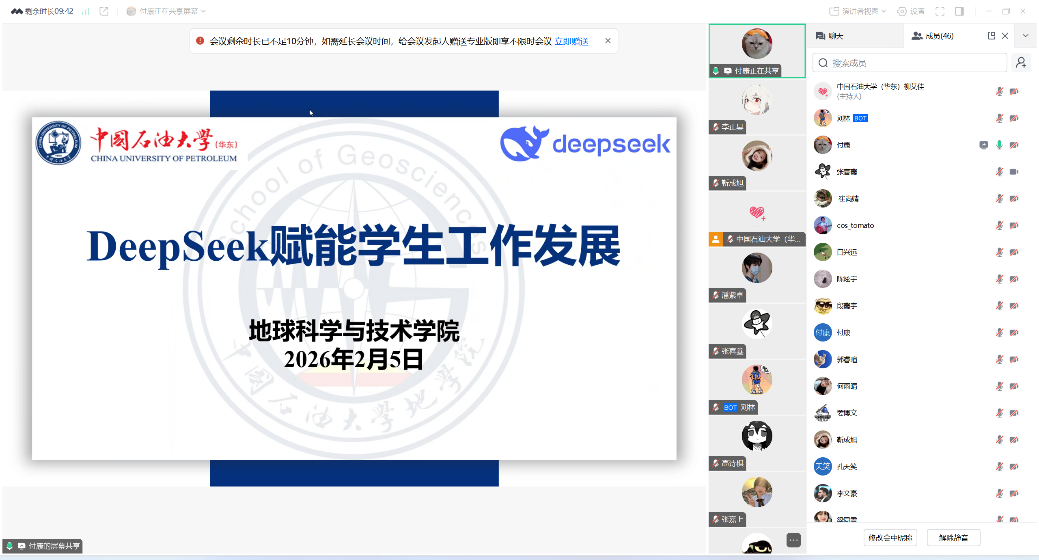
Task: Dismiss the meeting time warning banner
Action: pyautogui.click(x=608, y=41)
